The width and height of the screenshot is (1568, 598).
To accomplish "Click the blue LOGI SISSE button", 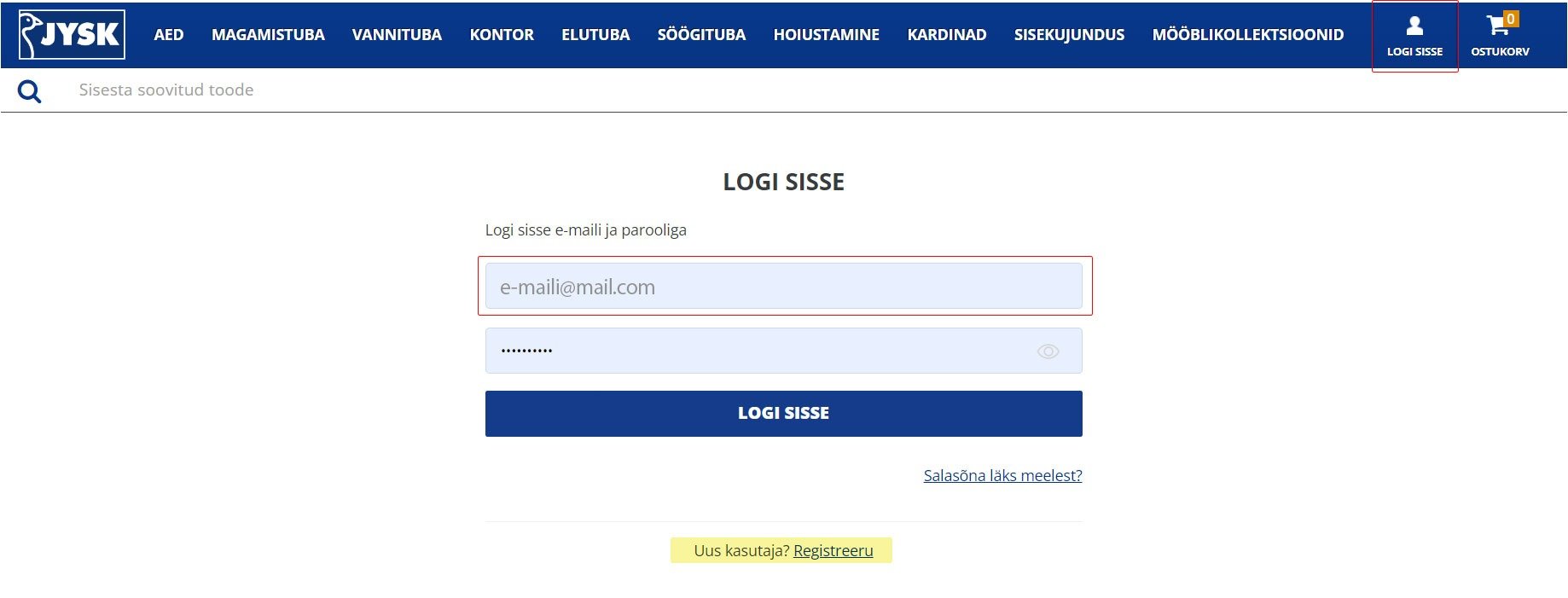I will point(783,414).
